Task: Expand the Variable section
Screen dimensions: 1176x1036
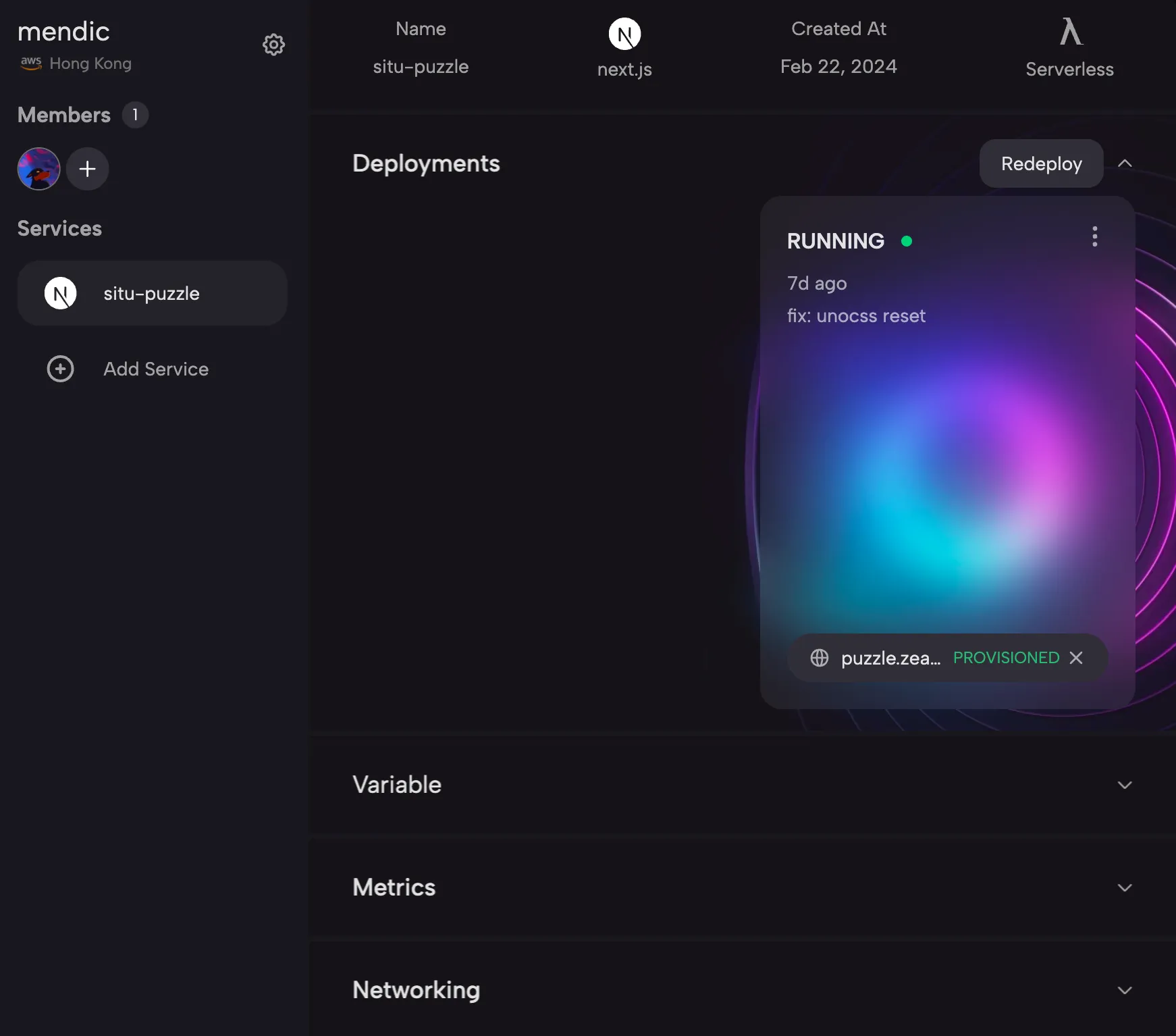Action: [1125, 785]
